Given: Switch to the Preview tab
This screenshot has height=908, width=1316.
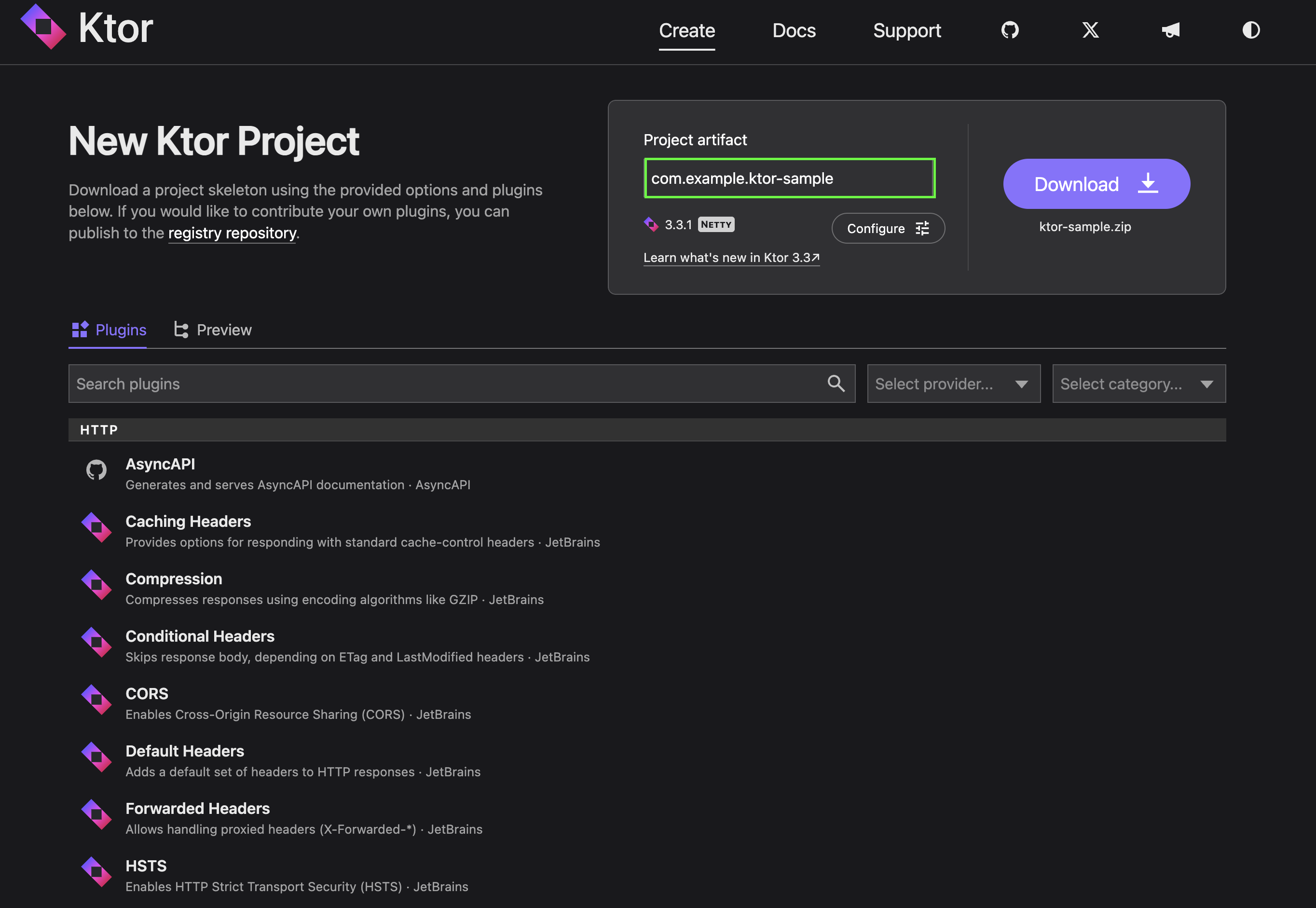Looking at the screenshot, I should (x=223, y=330).
